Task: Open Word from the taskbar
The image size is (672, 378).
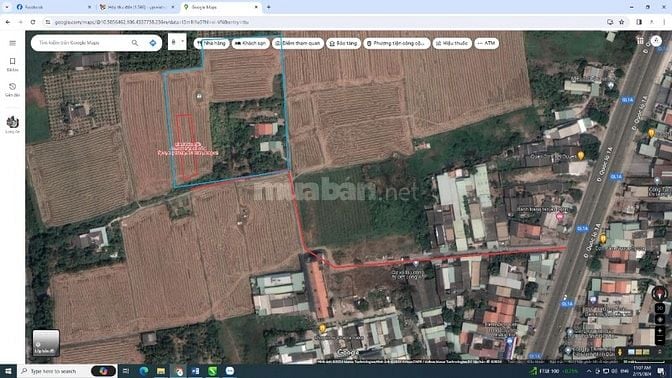Action: click(195, 371)
